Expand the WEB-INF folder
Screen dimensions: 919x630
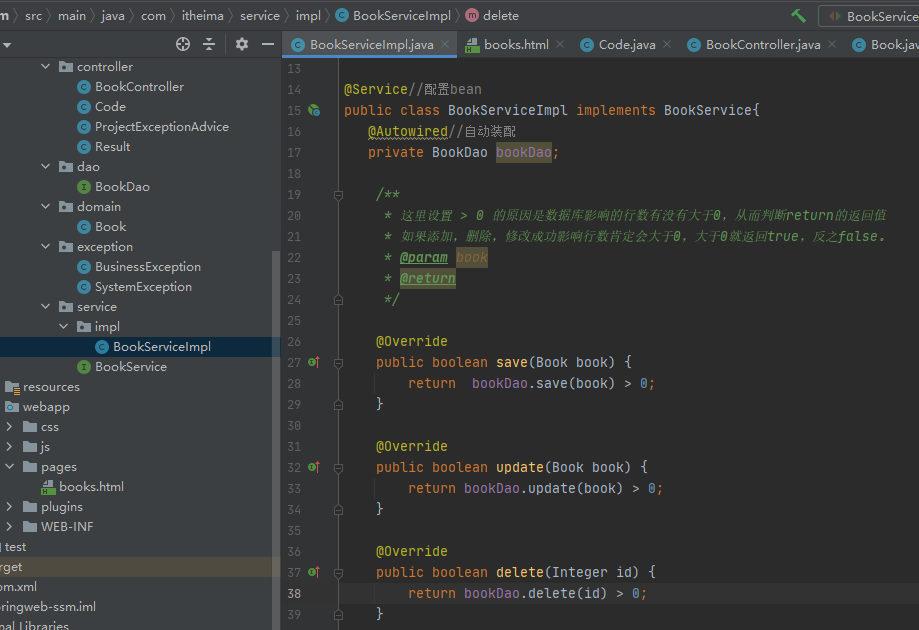[x=9, y=527]
